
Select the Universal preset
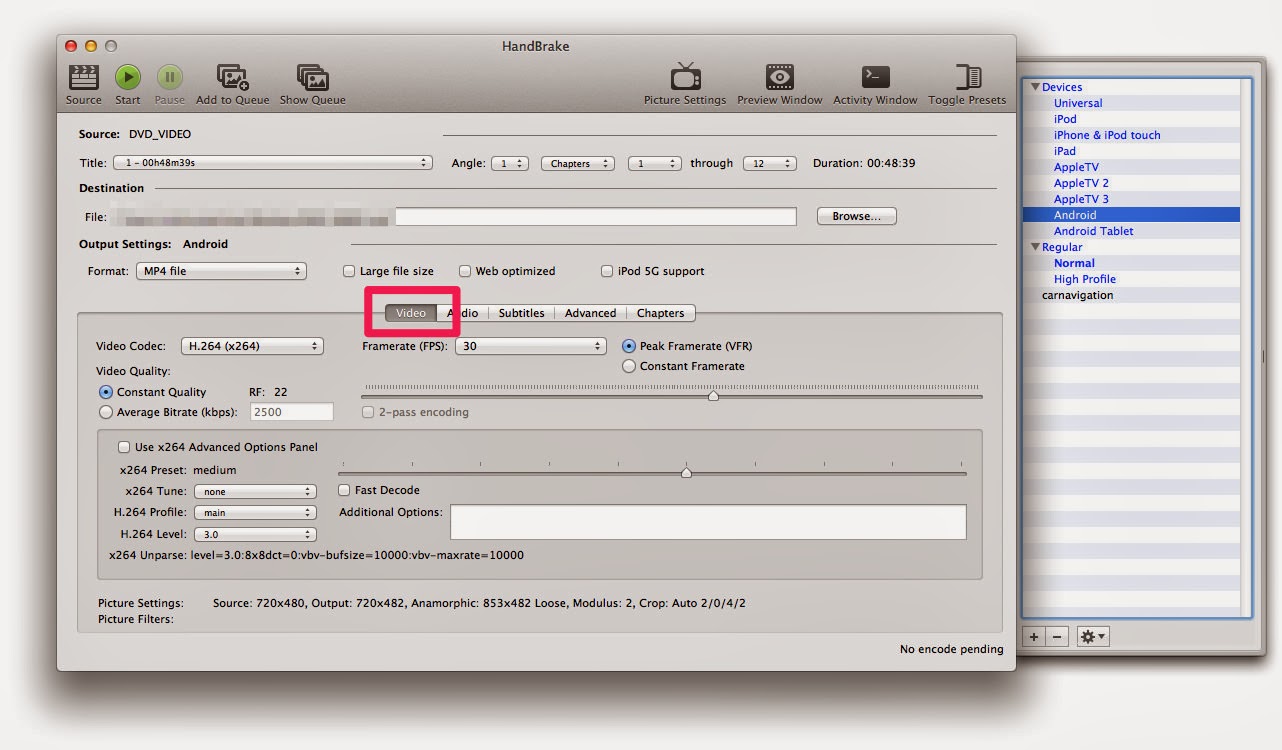coord(1078,103)
